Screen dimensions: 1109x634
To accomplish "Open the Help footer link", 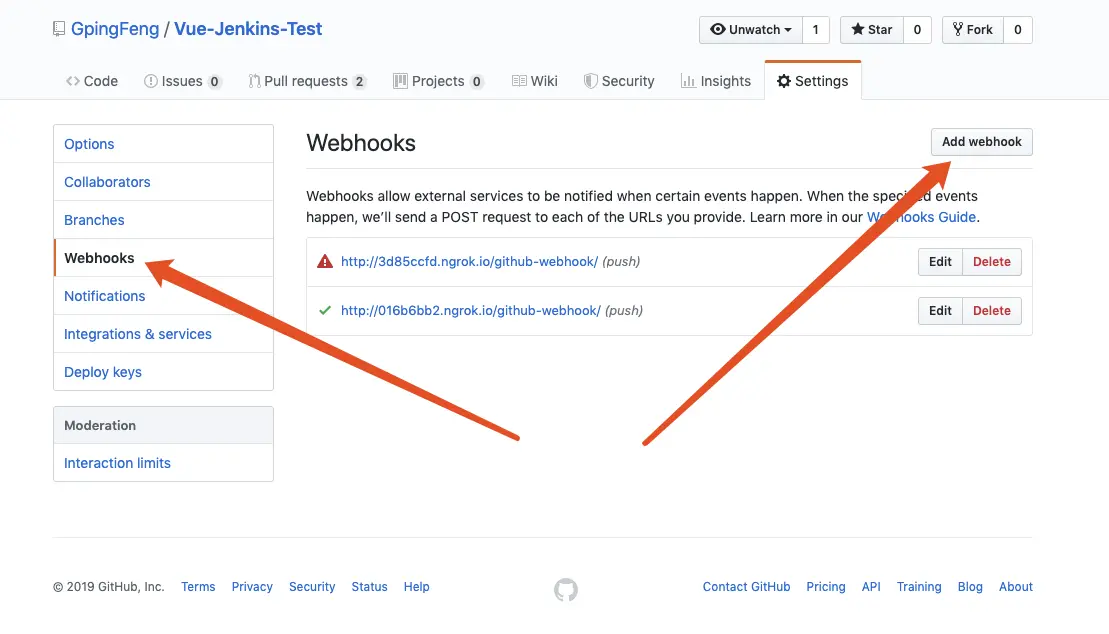I will [417, 587].
